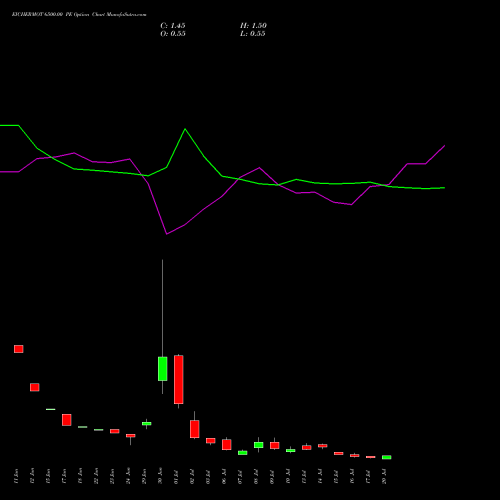
Task: Click the 30 Jun date axis label
Action: pos(160,476)
